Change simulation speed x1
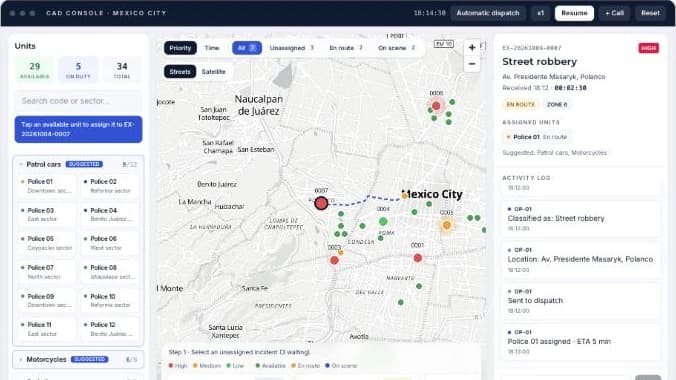 [540, 13]
